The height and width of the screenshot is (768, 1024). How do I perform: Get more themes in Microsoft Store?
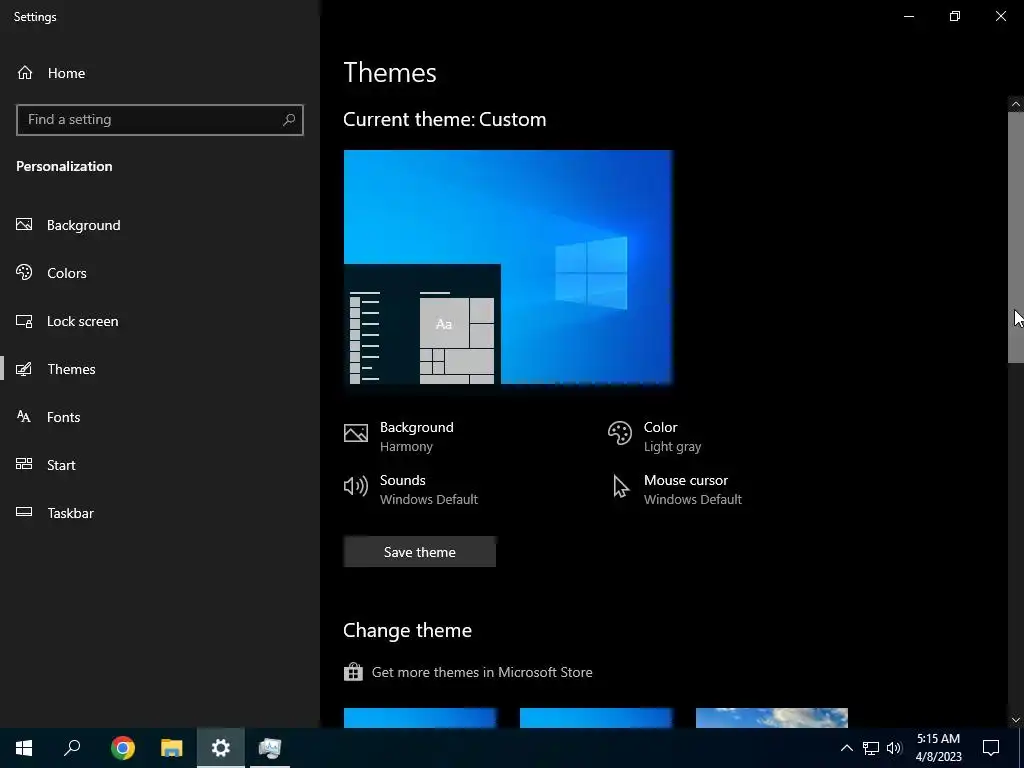(x=482, y=672)
